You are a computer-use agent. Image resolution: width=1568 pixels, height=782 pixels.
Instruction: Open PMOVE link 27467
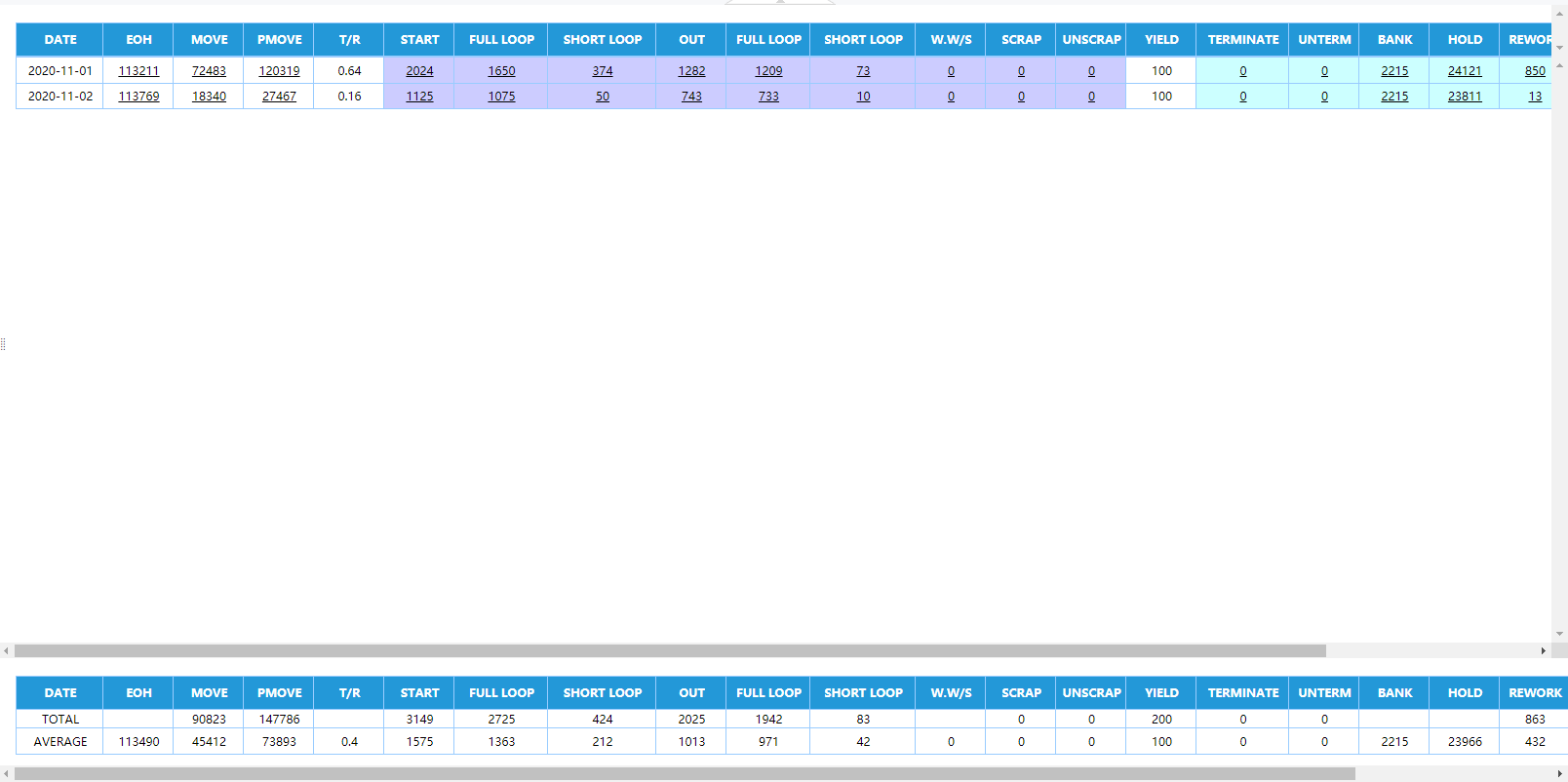(279, 97)
